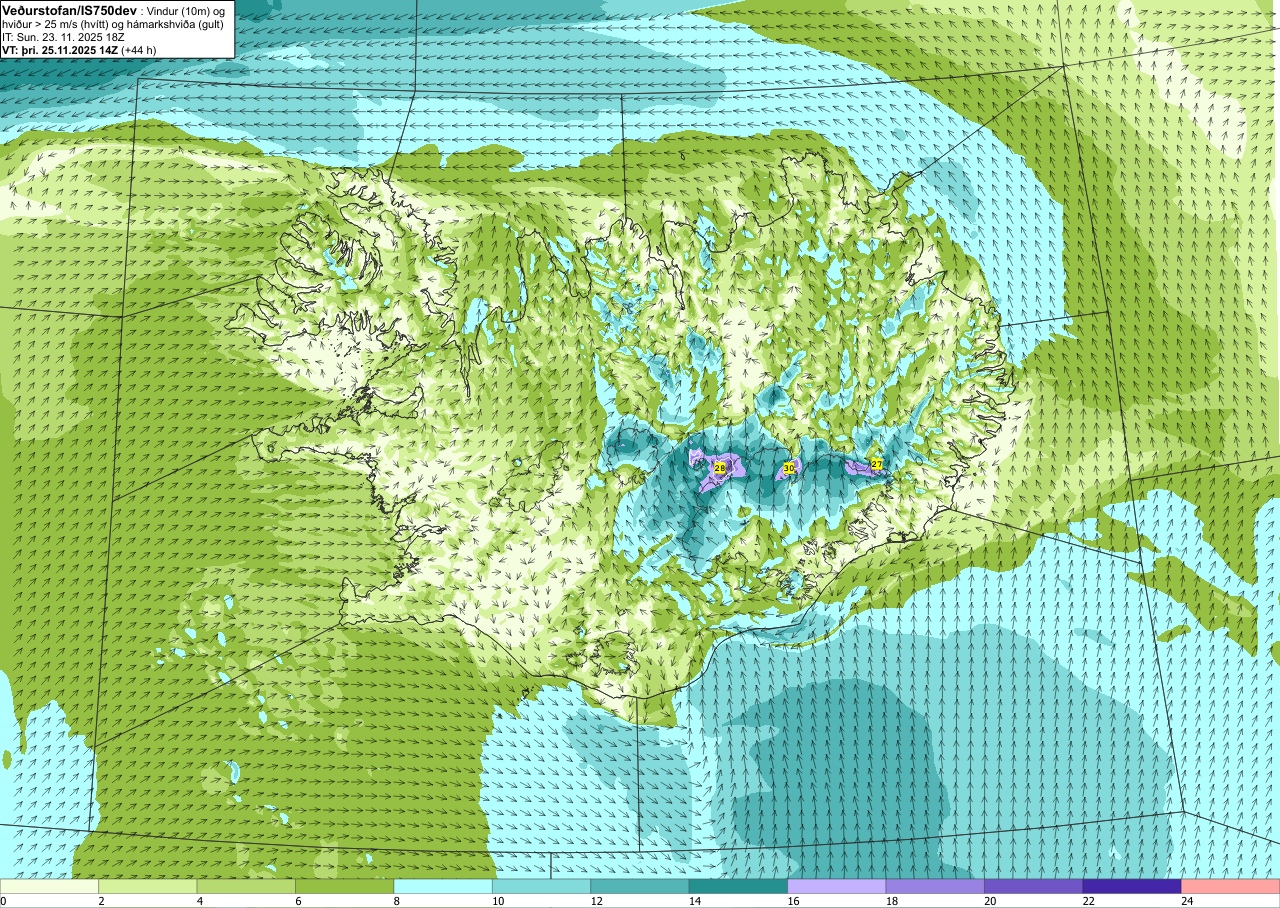Select the 22–24 m/s deep indigo legend swatch
The height and width of the screenshot is (908, 1280).
click(x=1132, y=886)
